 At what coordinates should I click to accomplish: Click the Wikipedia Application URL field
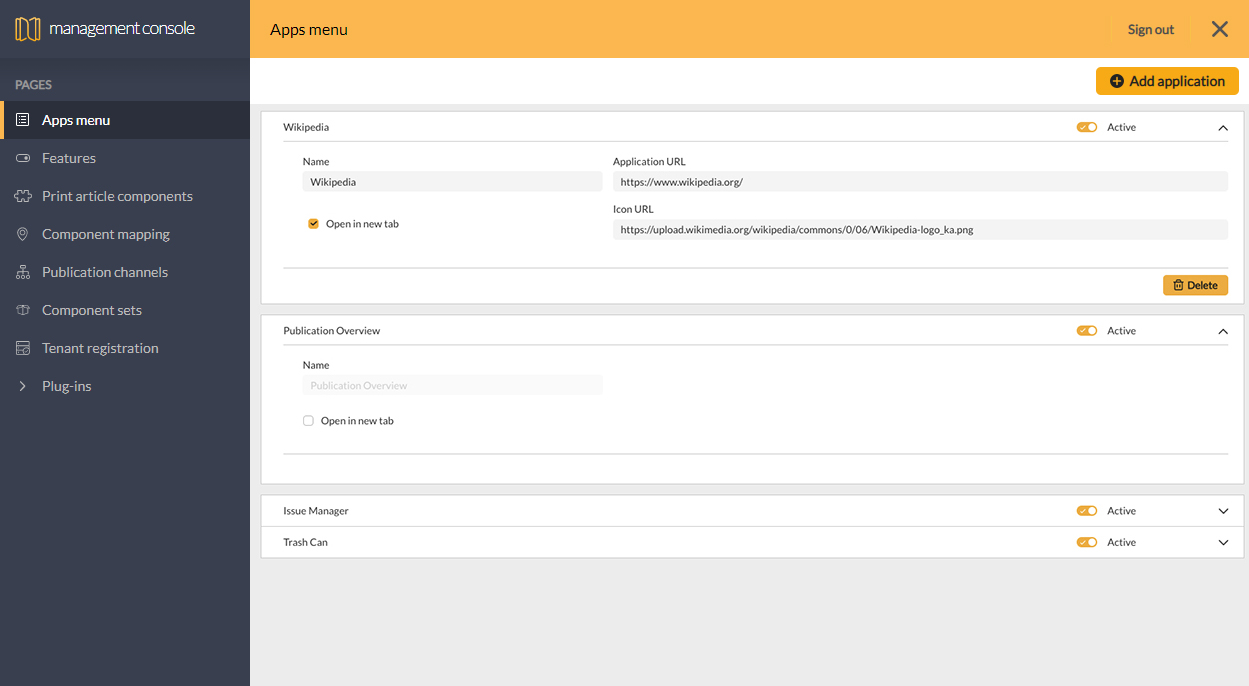(x=919, y=182)
